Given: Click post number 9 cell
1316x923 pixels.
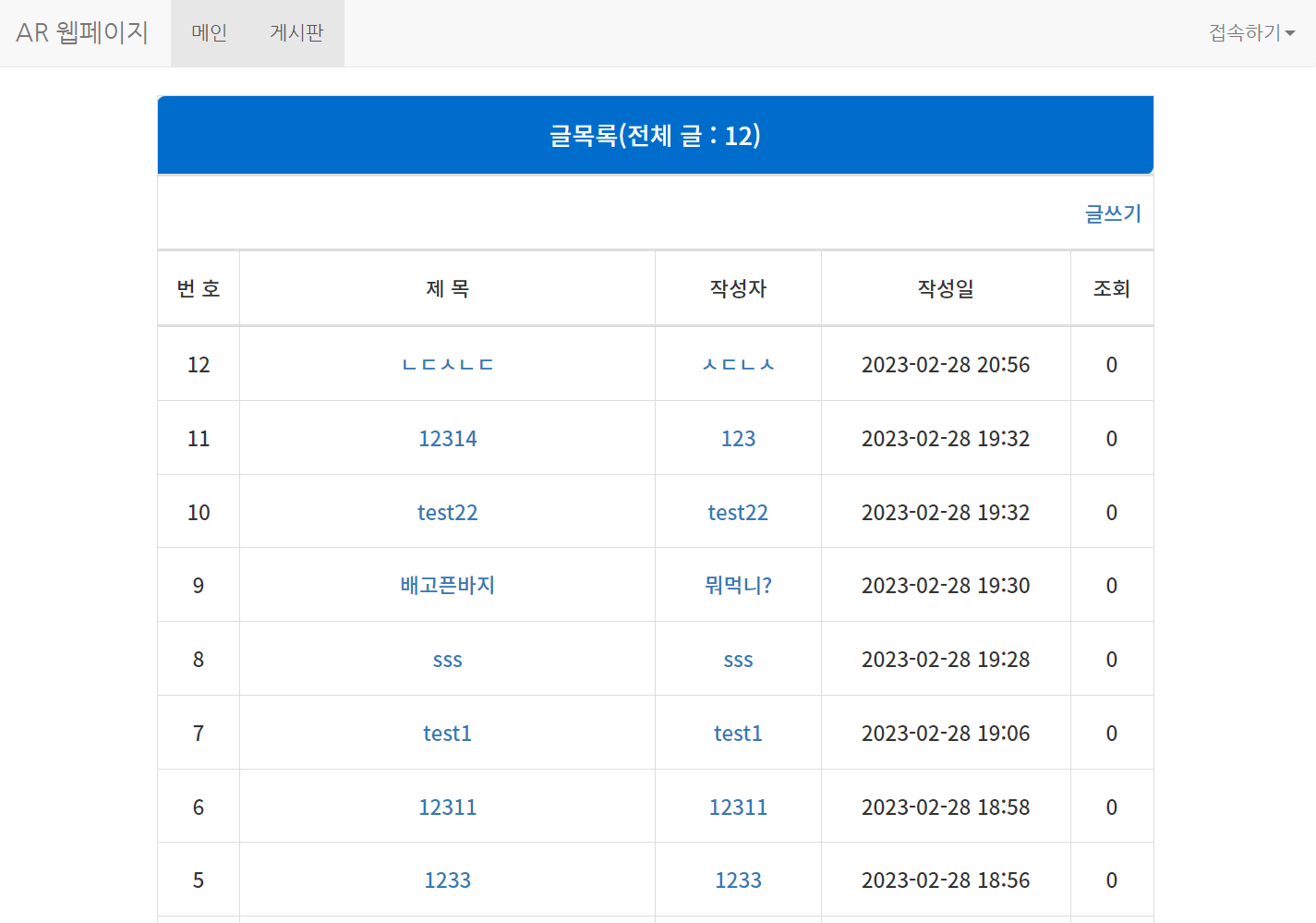Looking at the screenshot, I should coord(199,585).
